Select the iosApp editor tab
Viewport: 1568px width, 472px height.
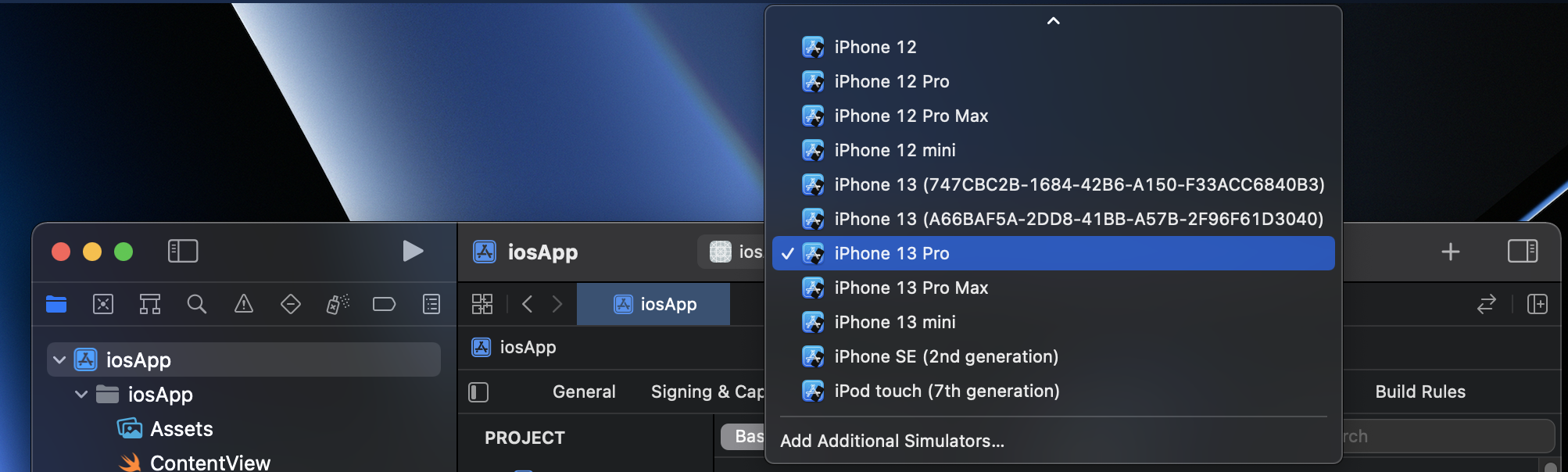pos(653,304)
